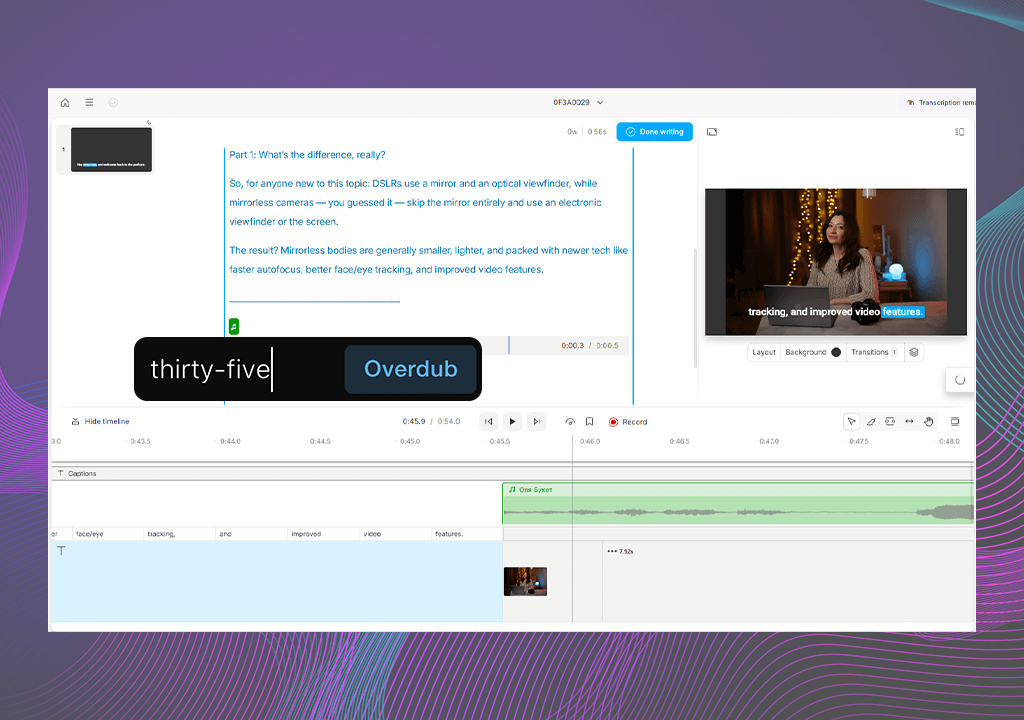
Task: Select the highlighted 'features.' caption on video
Action: (902, 312)
